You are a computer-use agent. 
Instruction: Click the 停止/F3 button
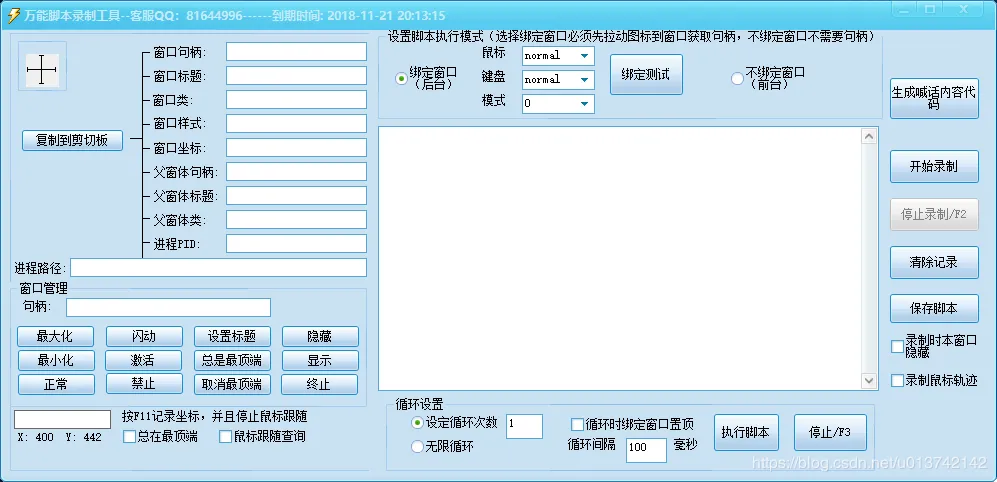pos(830,432)
